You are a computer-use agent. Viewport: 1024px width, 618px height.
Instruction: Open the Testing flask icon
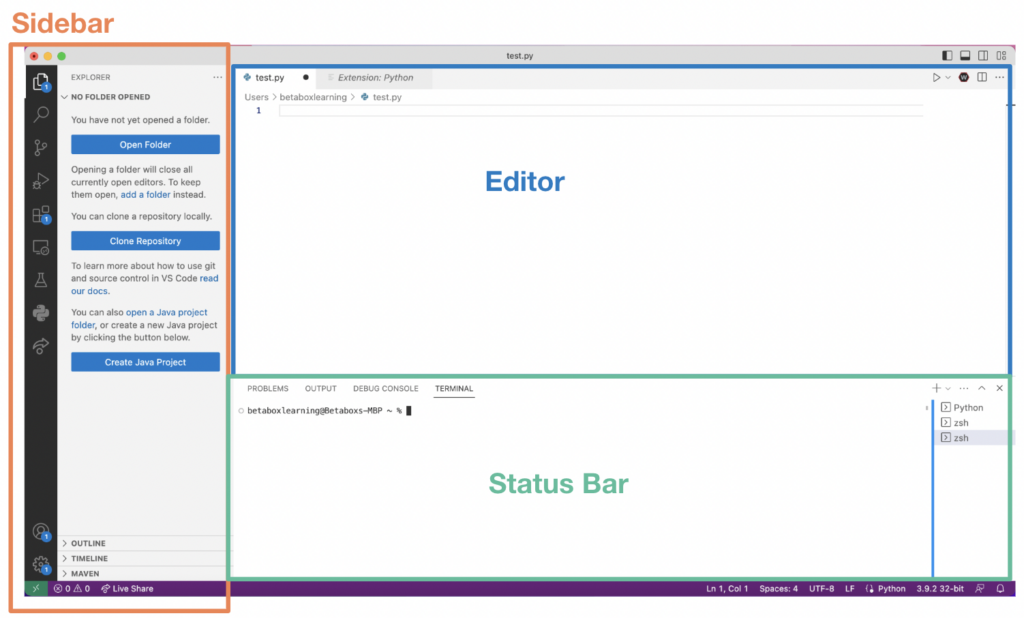click(40, 280)
